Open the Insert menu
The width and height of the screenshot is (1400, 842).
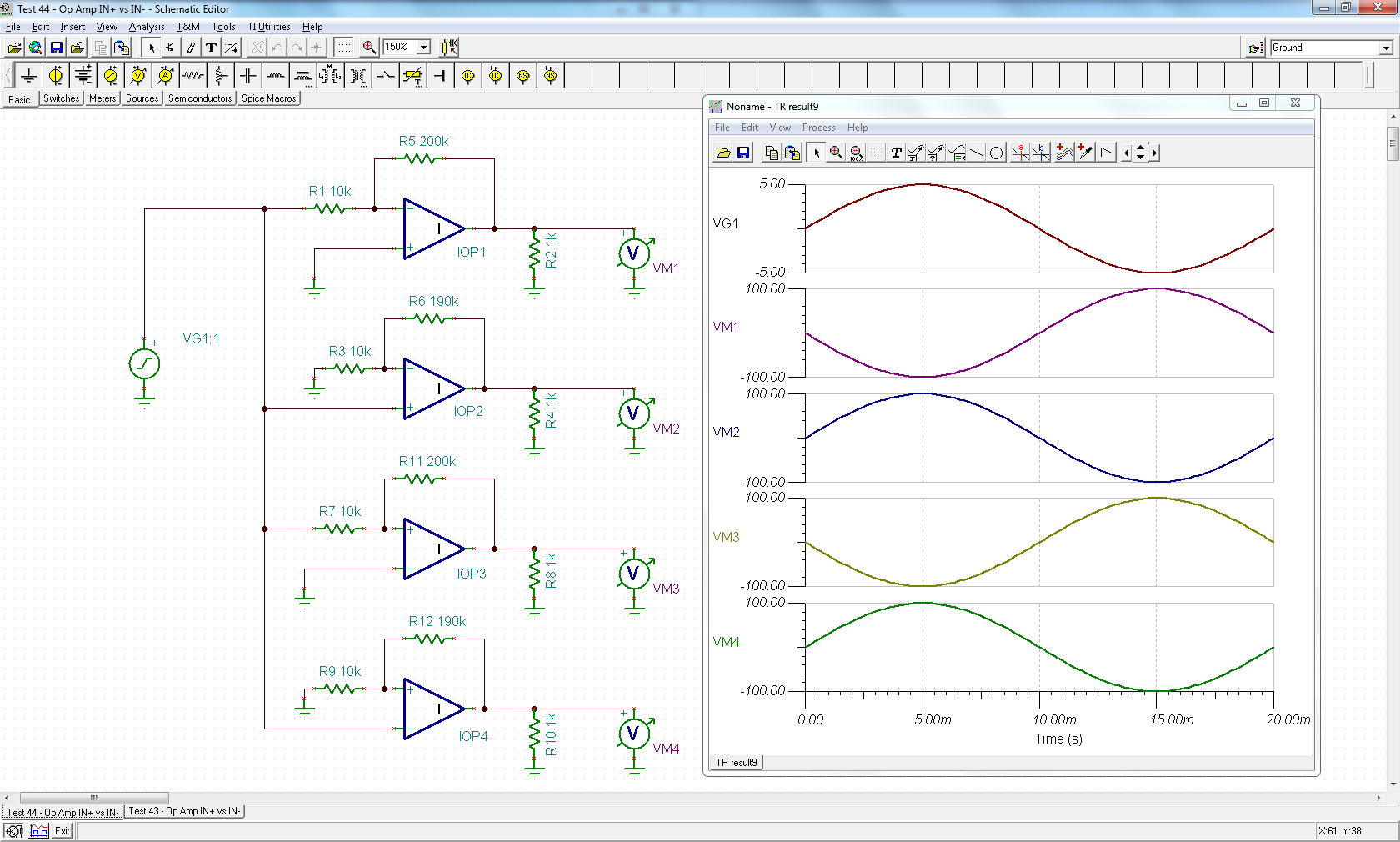click(72, 27)
